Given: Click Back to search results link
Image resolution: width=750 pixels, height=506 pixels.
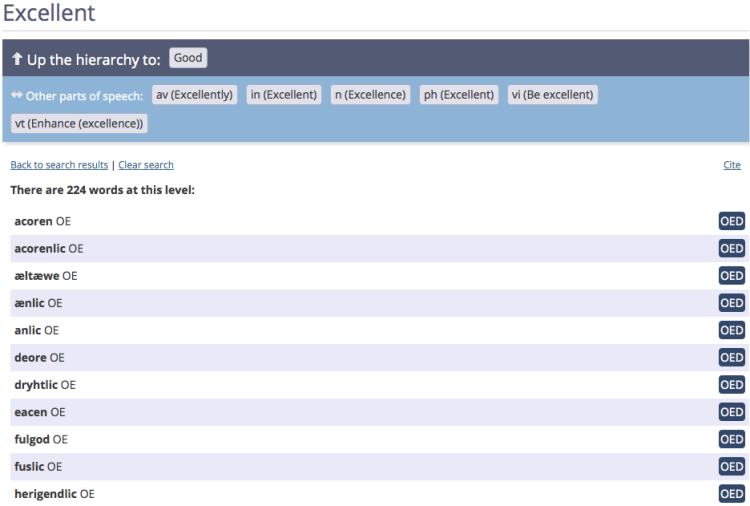Looking at the screenshot, I should click(59, 165).
